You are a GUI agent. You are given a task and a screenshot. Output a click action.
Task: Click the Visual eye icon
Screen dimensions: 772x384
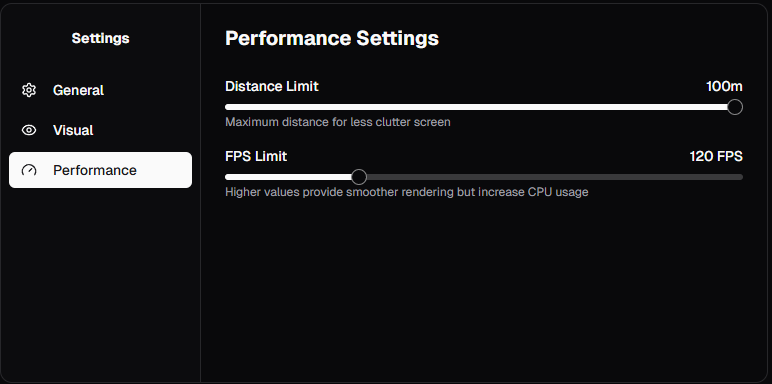pyautogui.click(x=29, y=130)
